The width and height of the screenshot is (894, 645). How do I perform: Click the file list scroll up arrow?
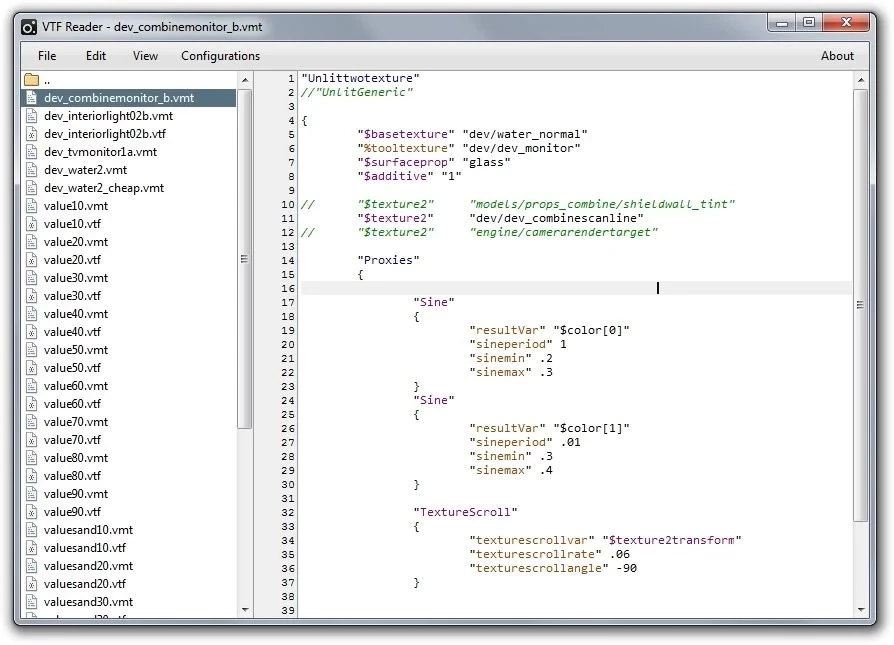[x=244, y=79]
